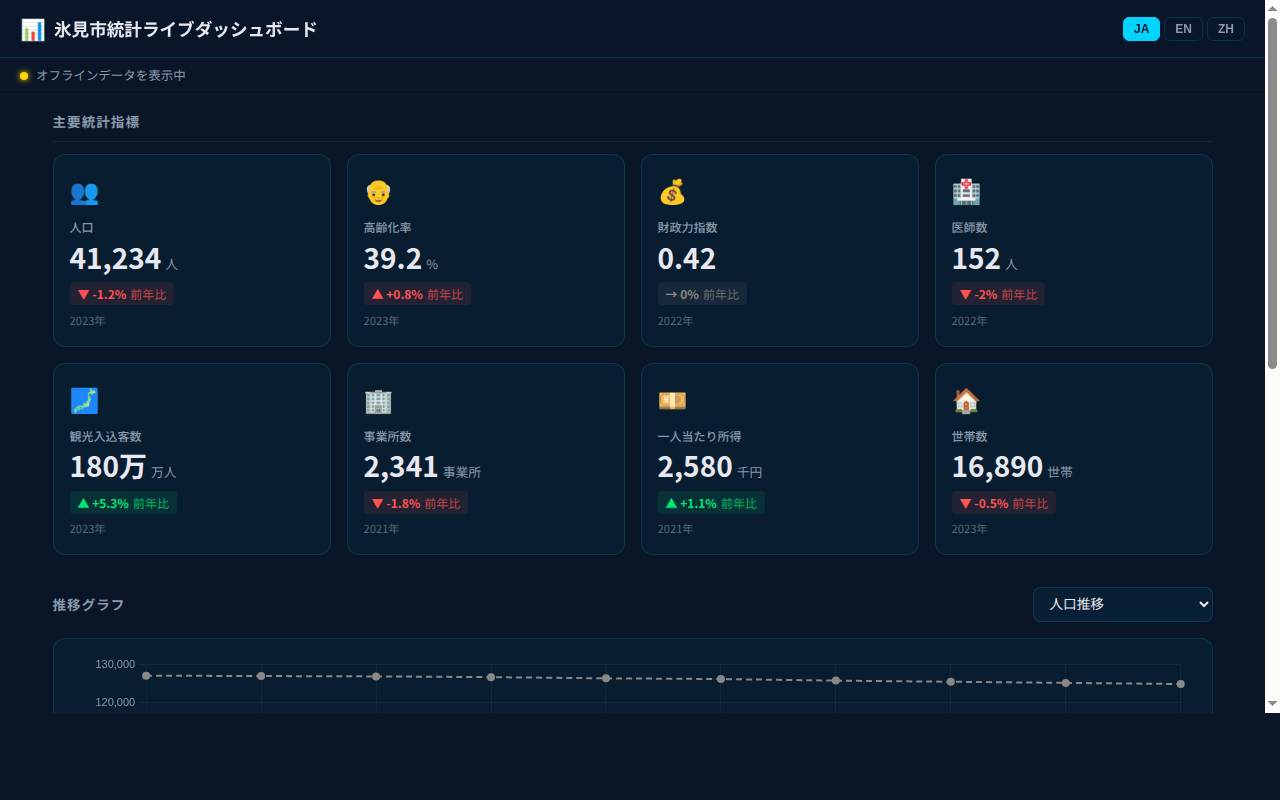Toggle the JA language selection
Screen dimensions: 1280x800
[1141, 29]
